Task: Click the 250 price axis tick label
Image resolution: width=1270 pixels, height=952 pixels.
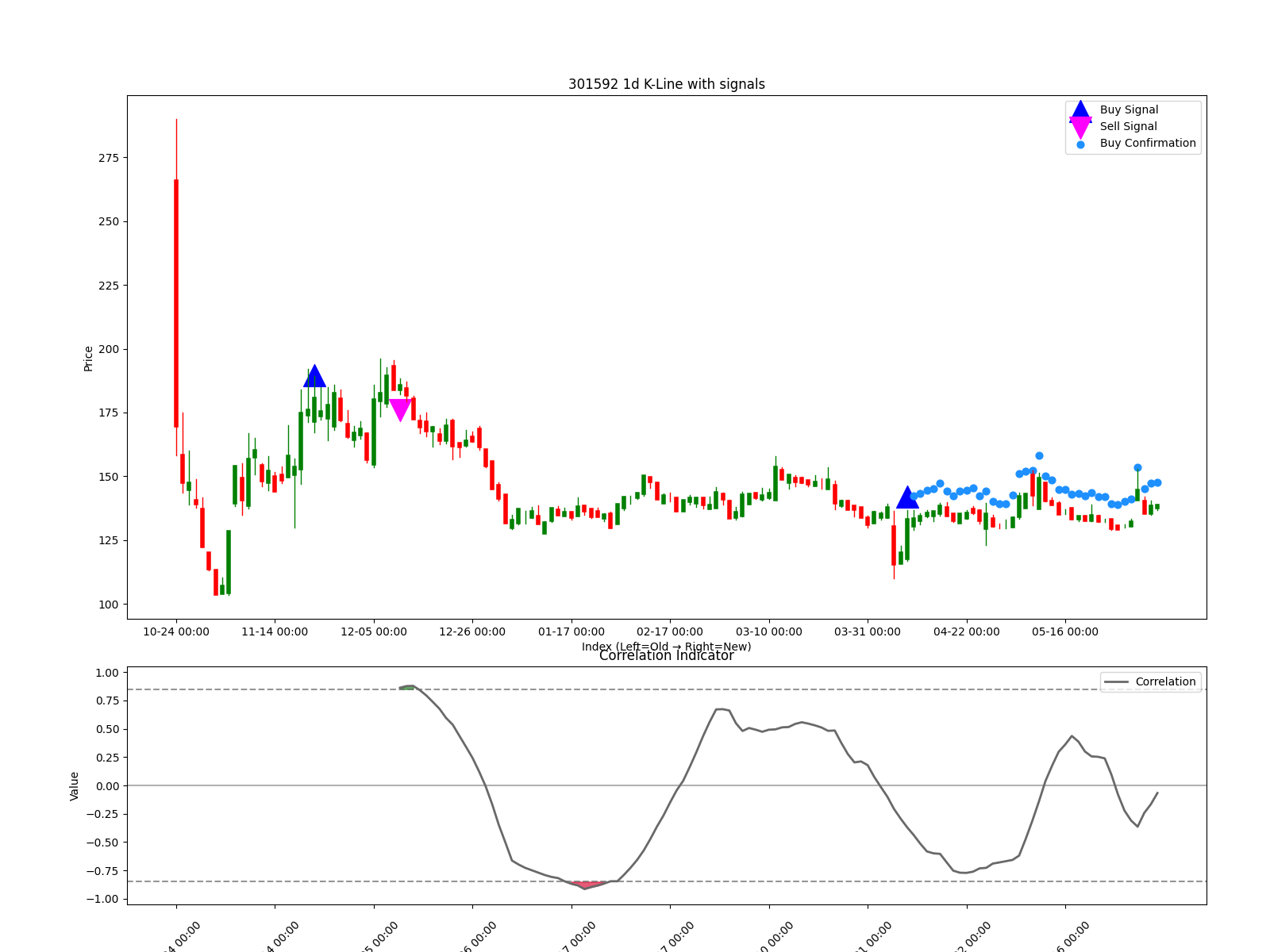Action: pyautogui.click(x=110, y=221)
